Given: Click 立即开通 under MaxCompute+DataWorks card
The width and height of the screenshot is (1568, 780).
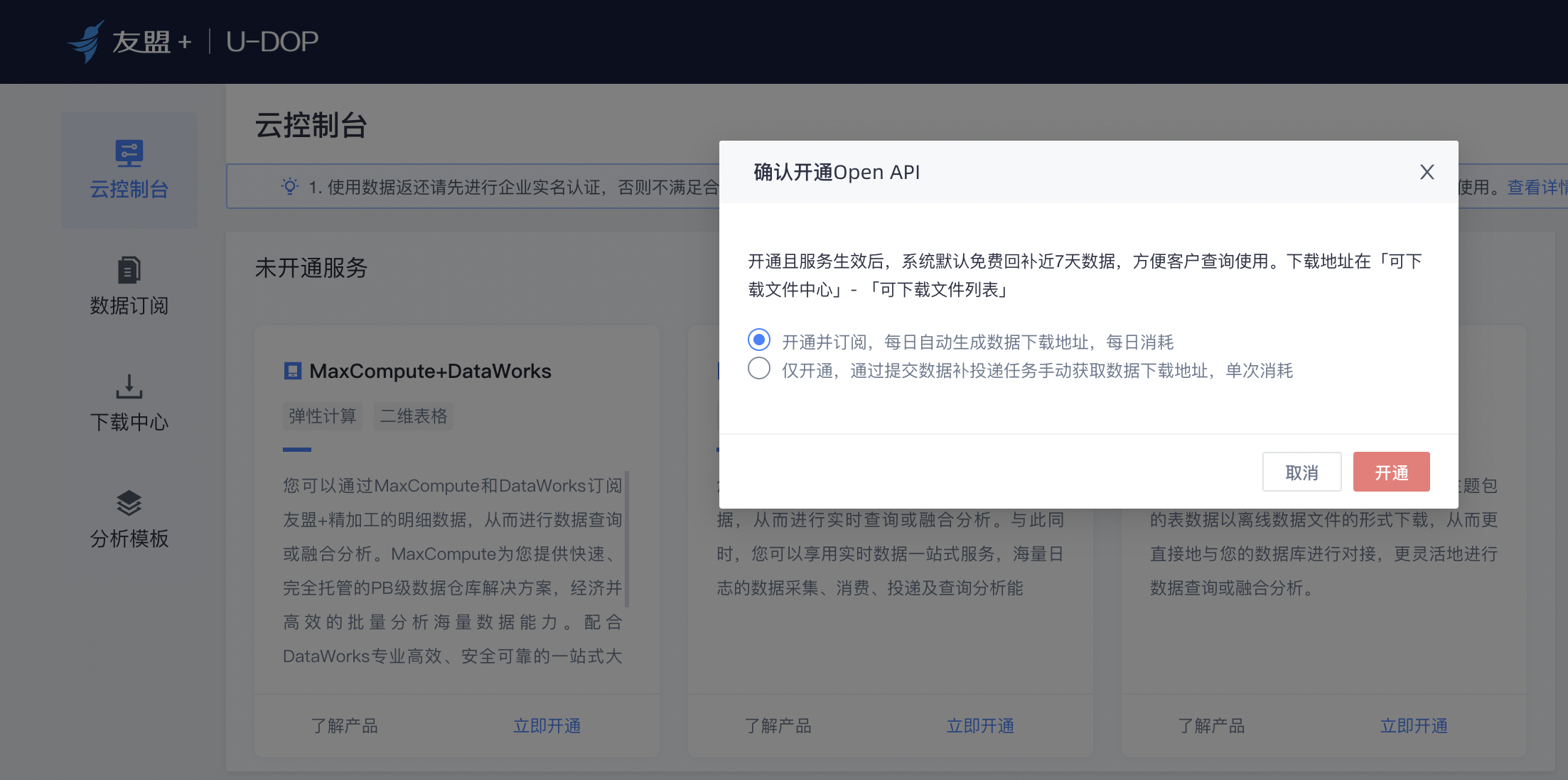Looking at the screenshot, I should [547, 726].
